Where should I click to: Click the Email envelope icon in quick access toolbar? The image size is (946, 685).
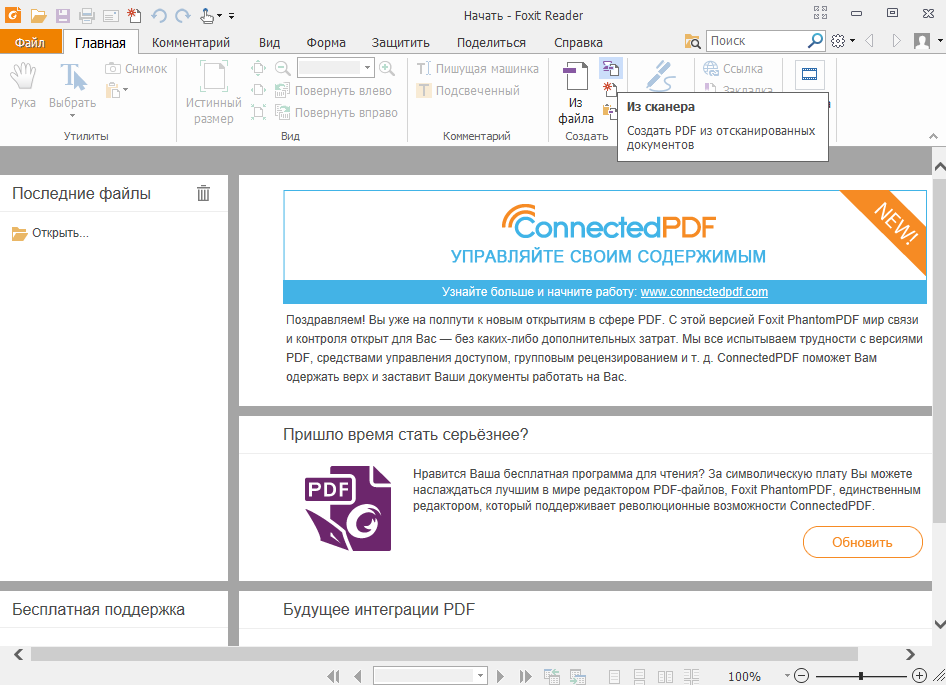click(x=111, y=16)
